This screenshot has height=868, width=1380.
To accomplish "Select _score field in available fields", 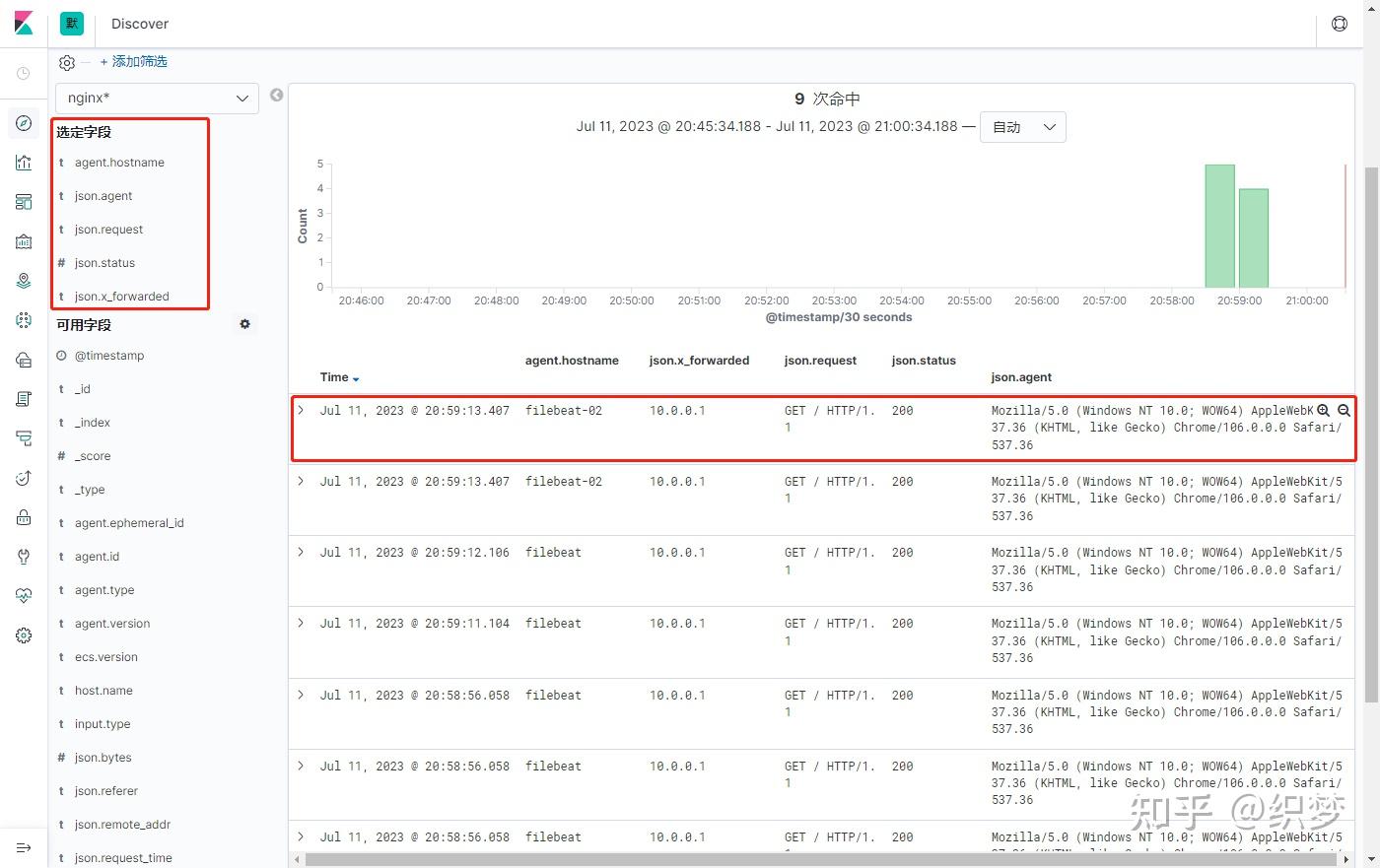I will [x=93, y=456].
